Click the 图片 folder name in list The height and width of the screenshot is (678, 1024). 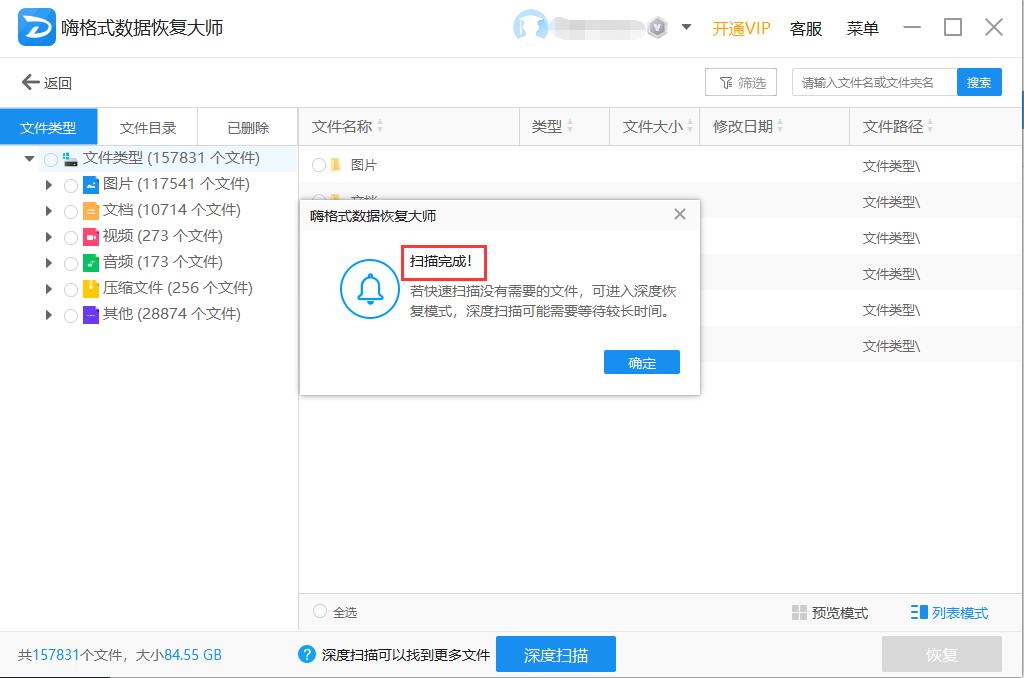pyautogui.click(x=364, y=165)
